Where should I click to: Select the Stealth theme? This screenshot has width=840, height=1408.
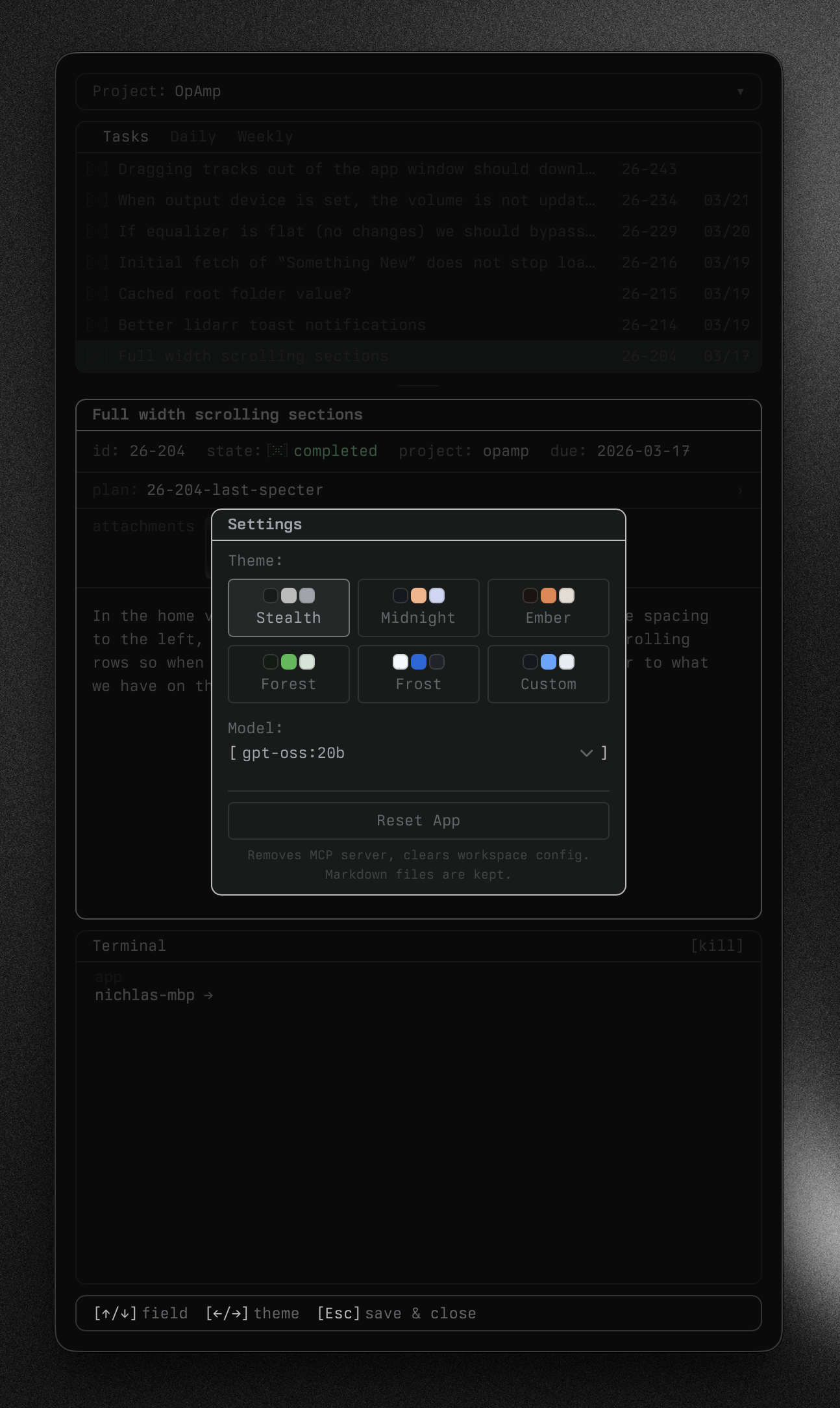pos(288,608)
